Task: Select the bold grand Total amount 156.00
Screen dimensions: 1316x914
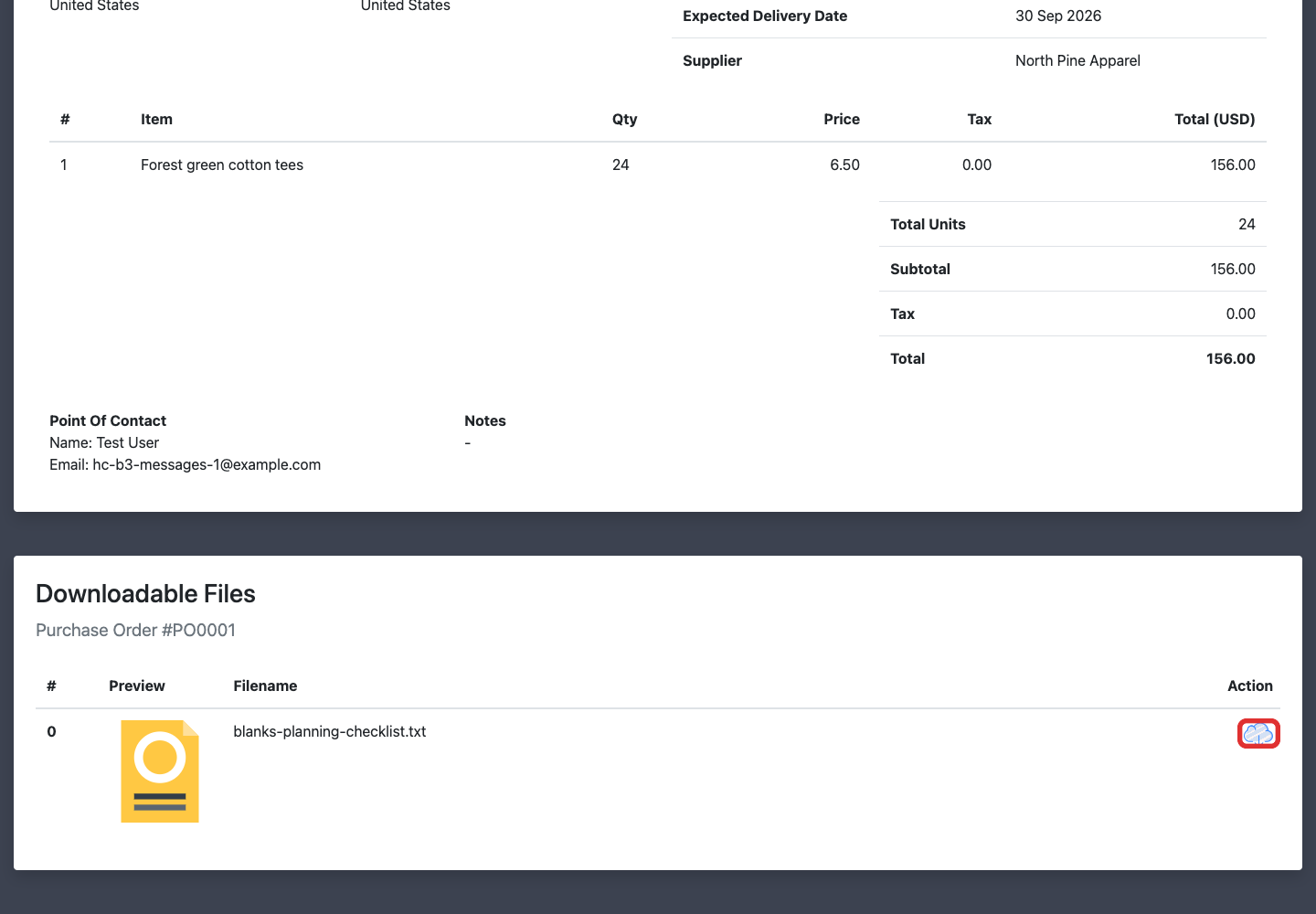Action: pos(1231,358)
